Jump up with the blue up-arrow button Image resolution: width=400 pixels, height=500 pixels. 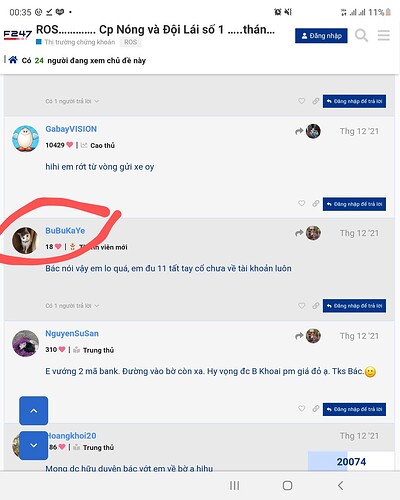(x=34, y=411)
